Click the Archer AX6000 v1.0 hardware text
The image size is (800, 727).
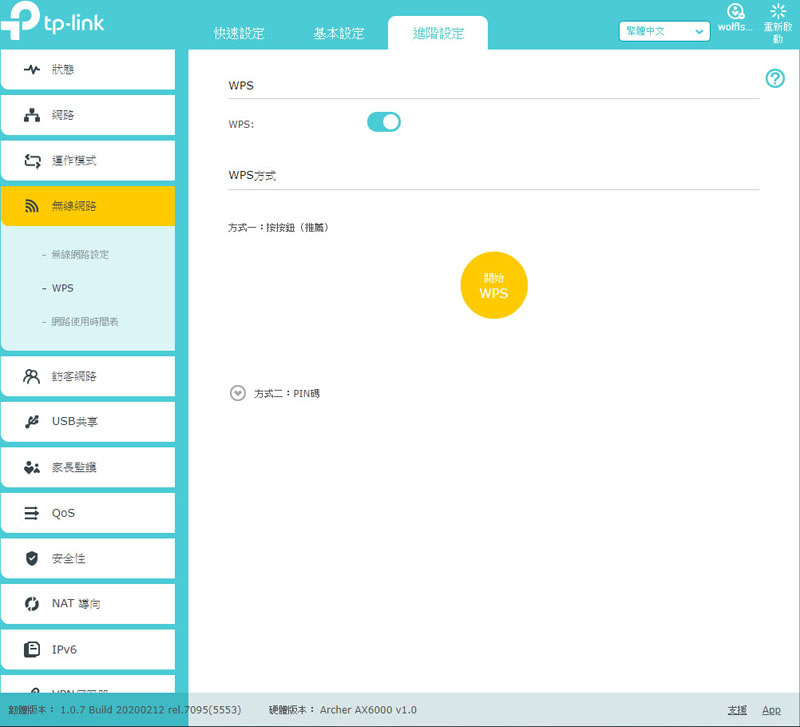coord(368,710)
